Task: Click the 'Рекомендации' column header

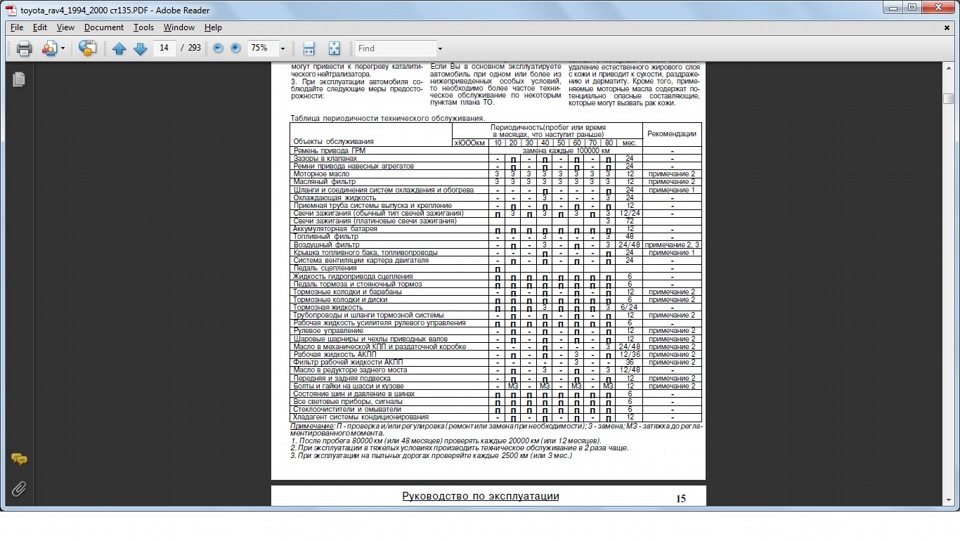Action: 672,133
